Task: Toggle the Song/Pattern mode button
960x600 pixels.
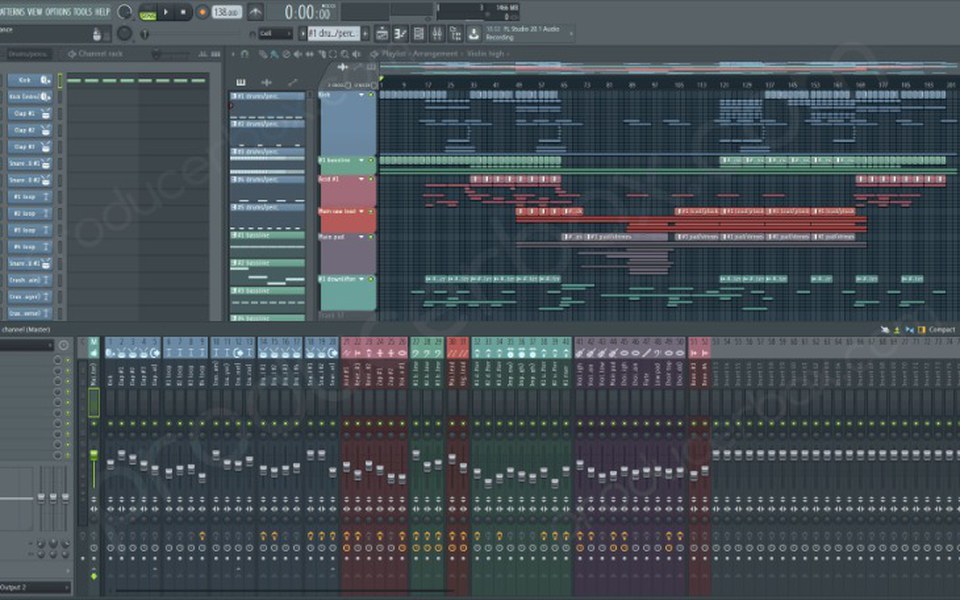Action: click(147, 13)
